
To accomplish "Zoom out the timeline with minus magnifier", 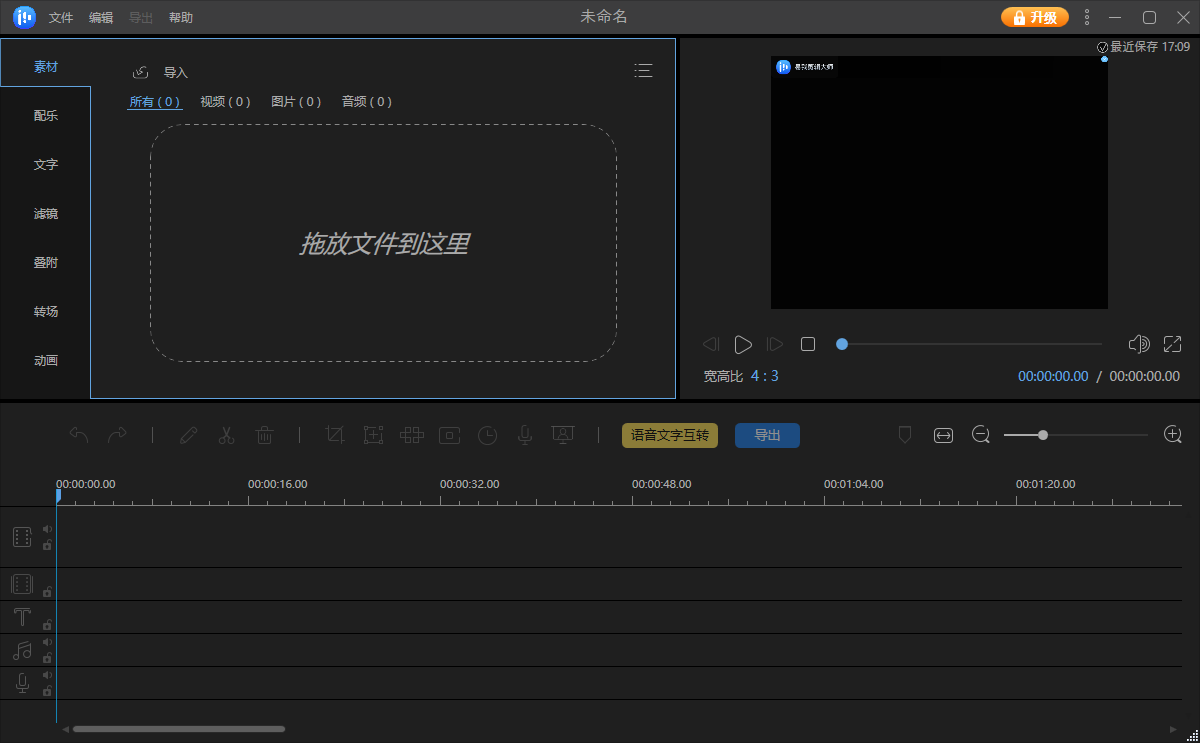I will 981,435.
